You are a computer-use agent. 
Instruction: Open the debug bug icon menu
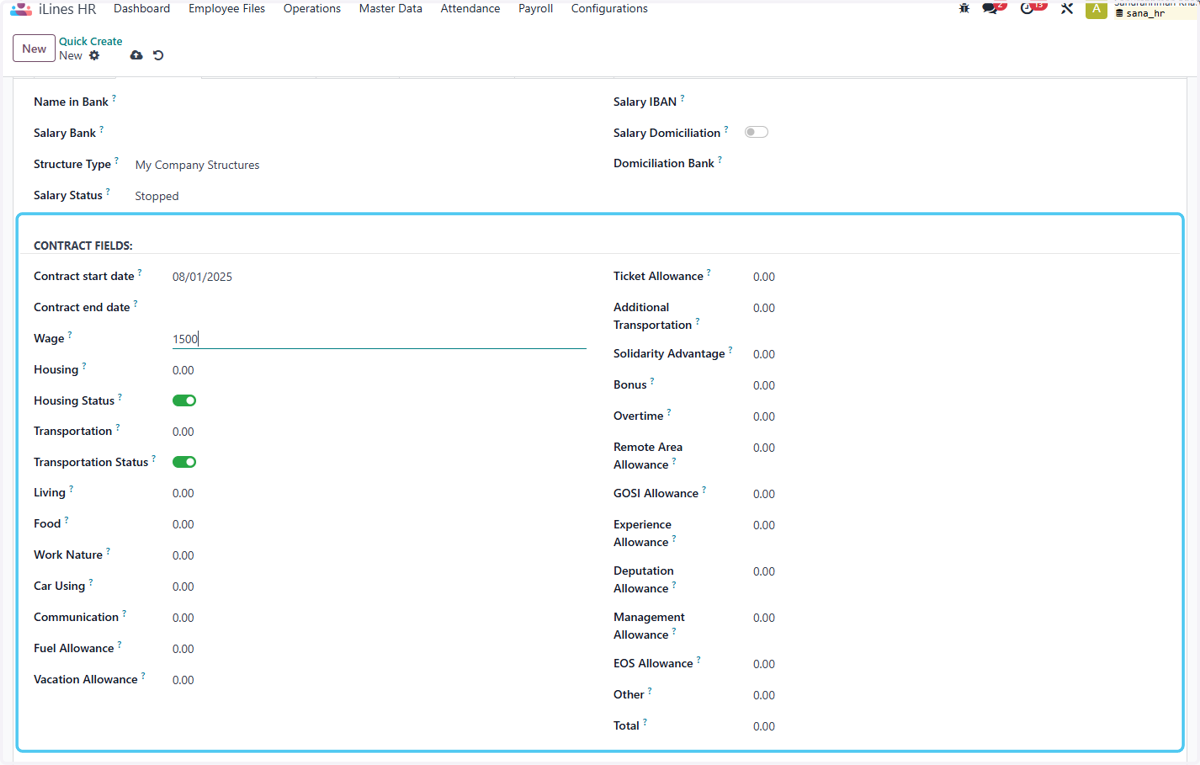pyautogui.click(x=964, y=8)
